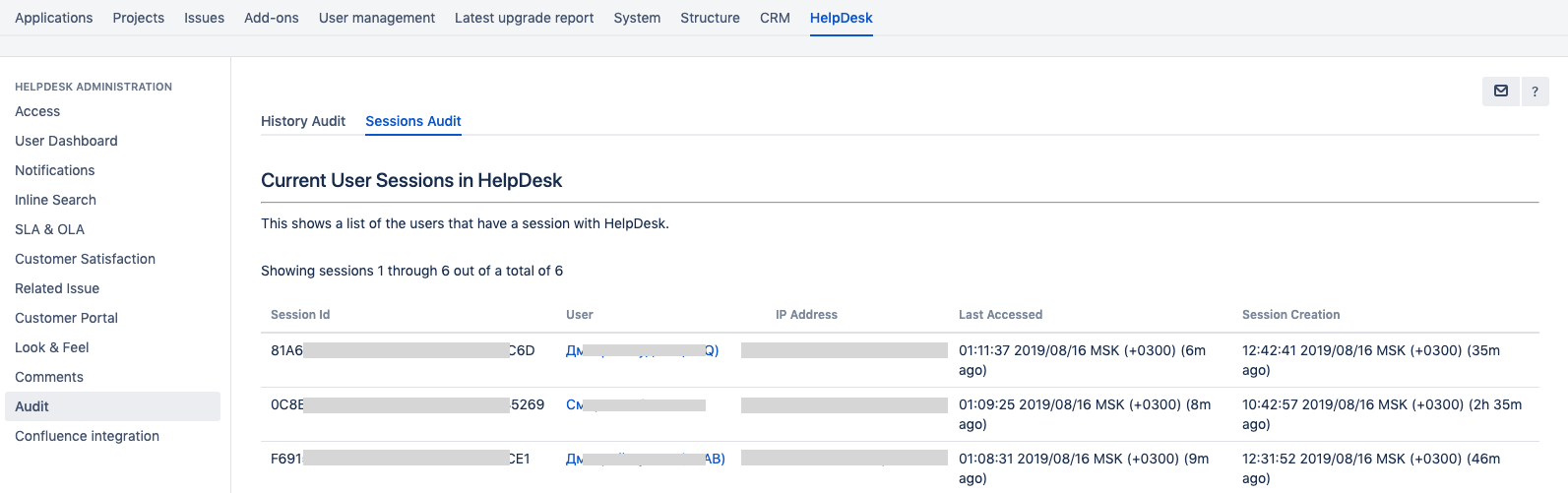This screenshot has height=493, width=1568.
Task: Navigate to Customer Portal settings
Action: pos(66,318)
